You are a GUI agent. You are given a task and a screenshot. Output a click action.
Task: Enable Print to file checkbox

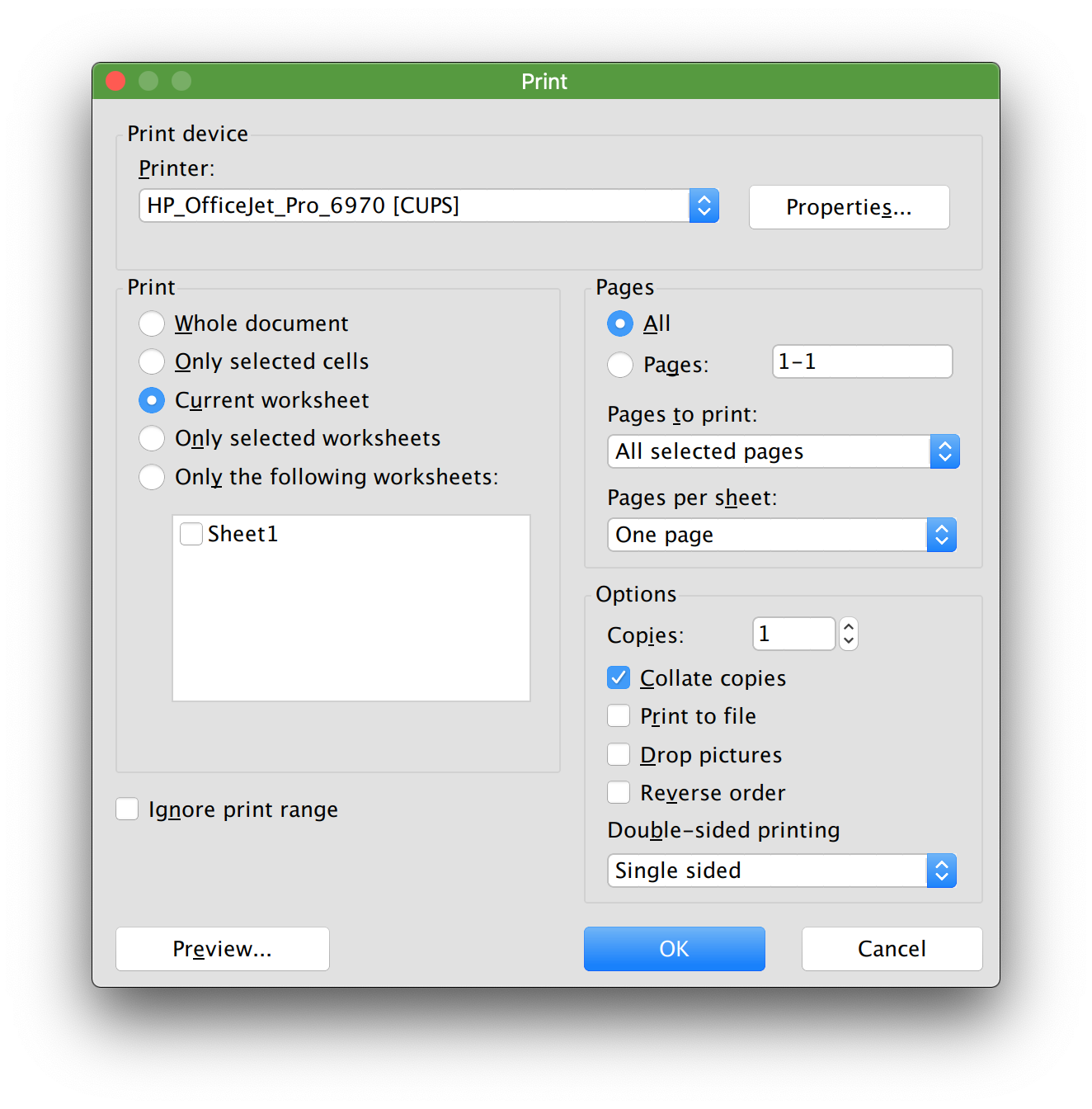click(x=619, y=715)
